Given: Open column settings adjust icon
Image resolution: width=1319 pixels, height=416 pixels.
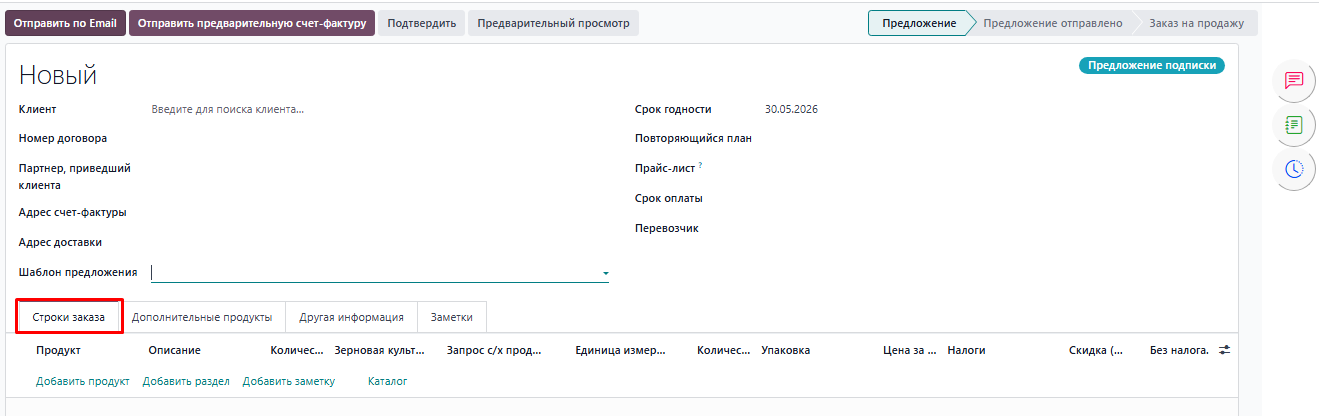Looking at the screenshot, I should click(x=1224, y=350).
